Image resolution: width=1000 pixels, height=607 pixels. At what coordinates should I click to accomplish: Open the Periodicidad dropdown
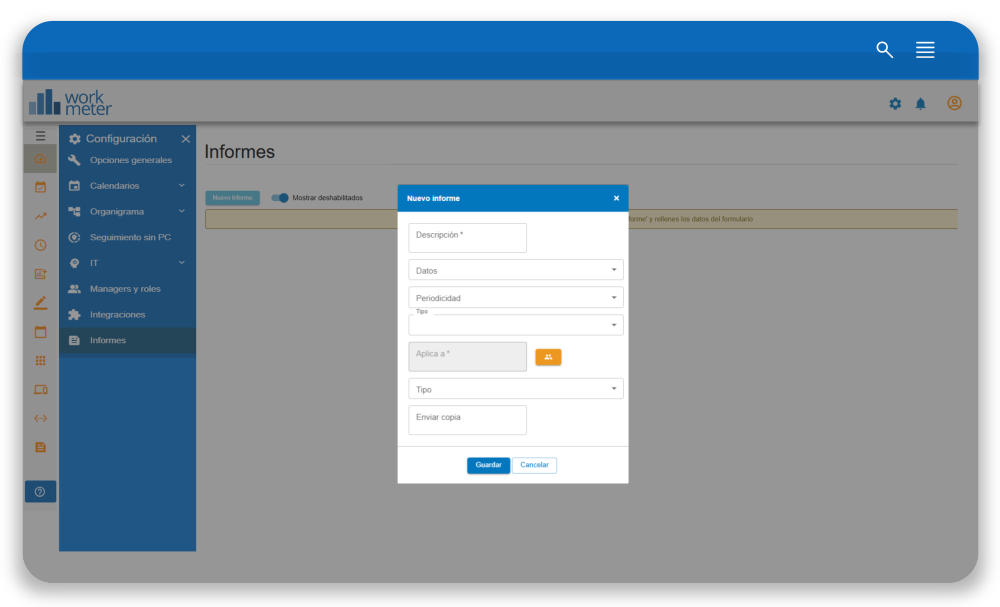(x=515, y=298)
